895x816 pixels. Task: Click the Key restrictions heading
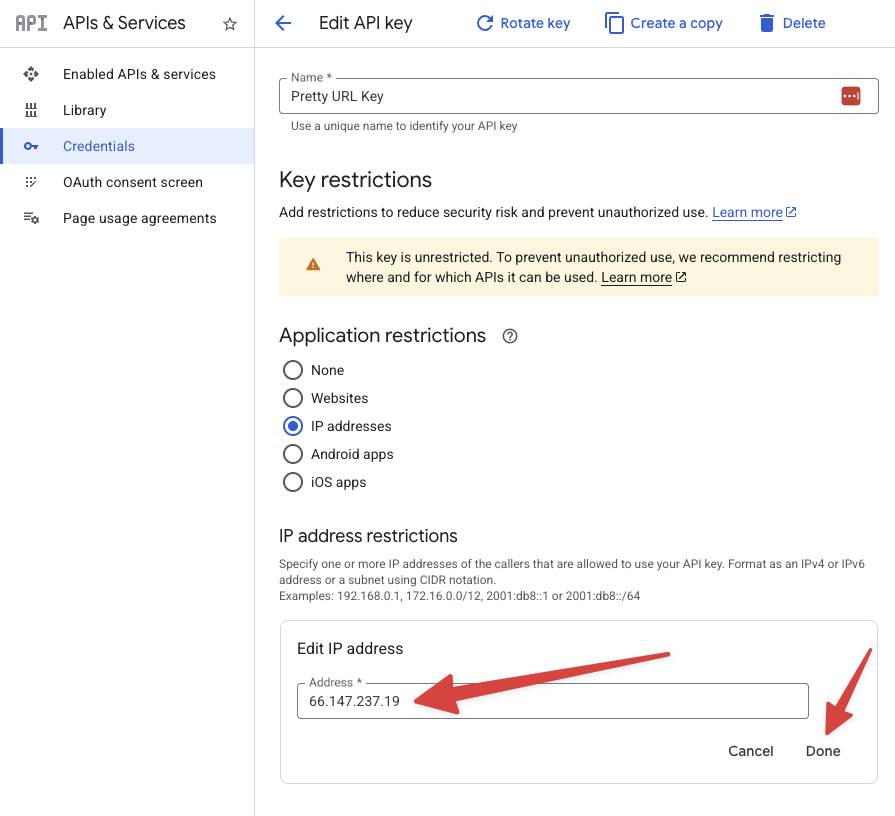355,180
